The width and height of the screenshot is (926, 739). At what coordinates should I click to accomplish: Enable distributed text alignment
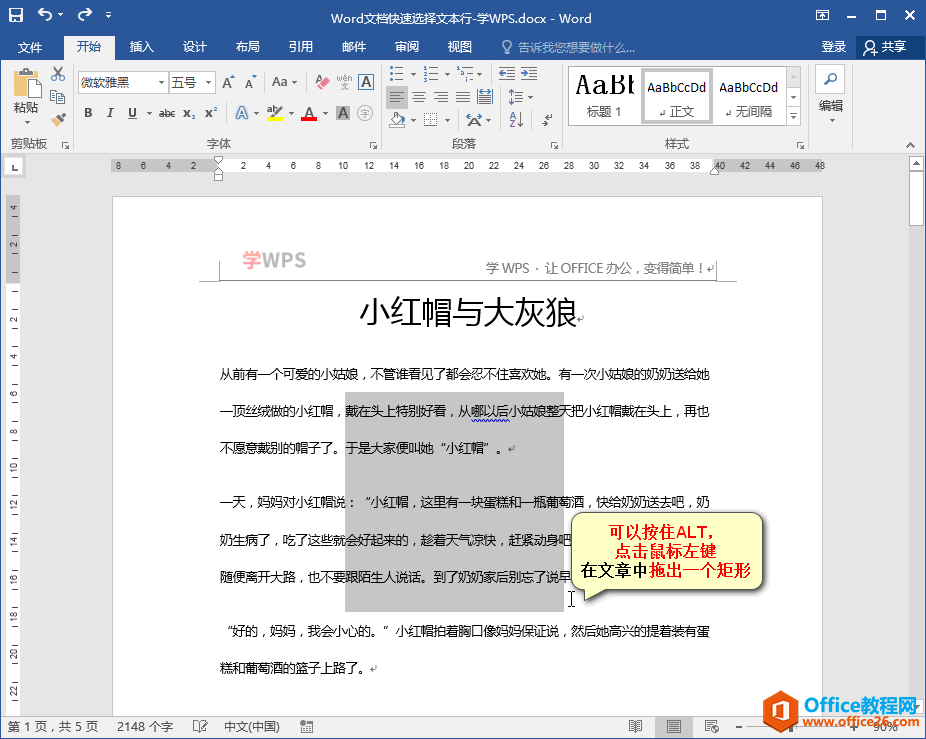pos(484,97)
